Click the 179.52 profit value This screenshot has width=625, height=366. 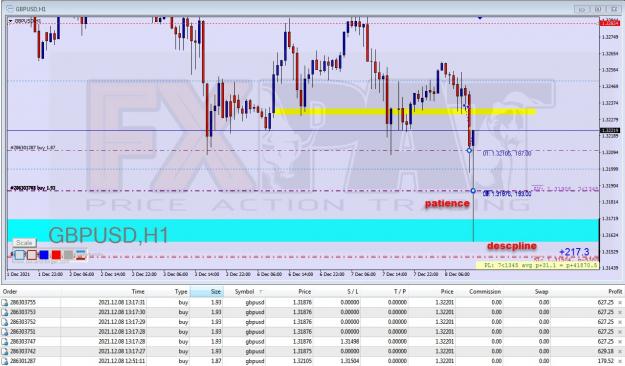tap(605, 361)
